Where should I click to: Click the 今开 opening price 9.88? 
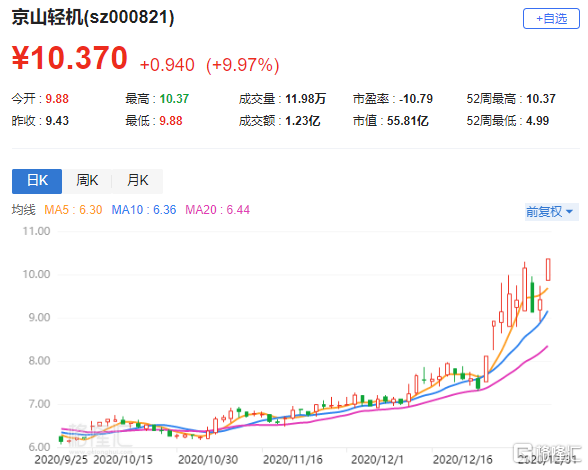57,99
